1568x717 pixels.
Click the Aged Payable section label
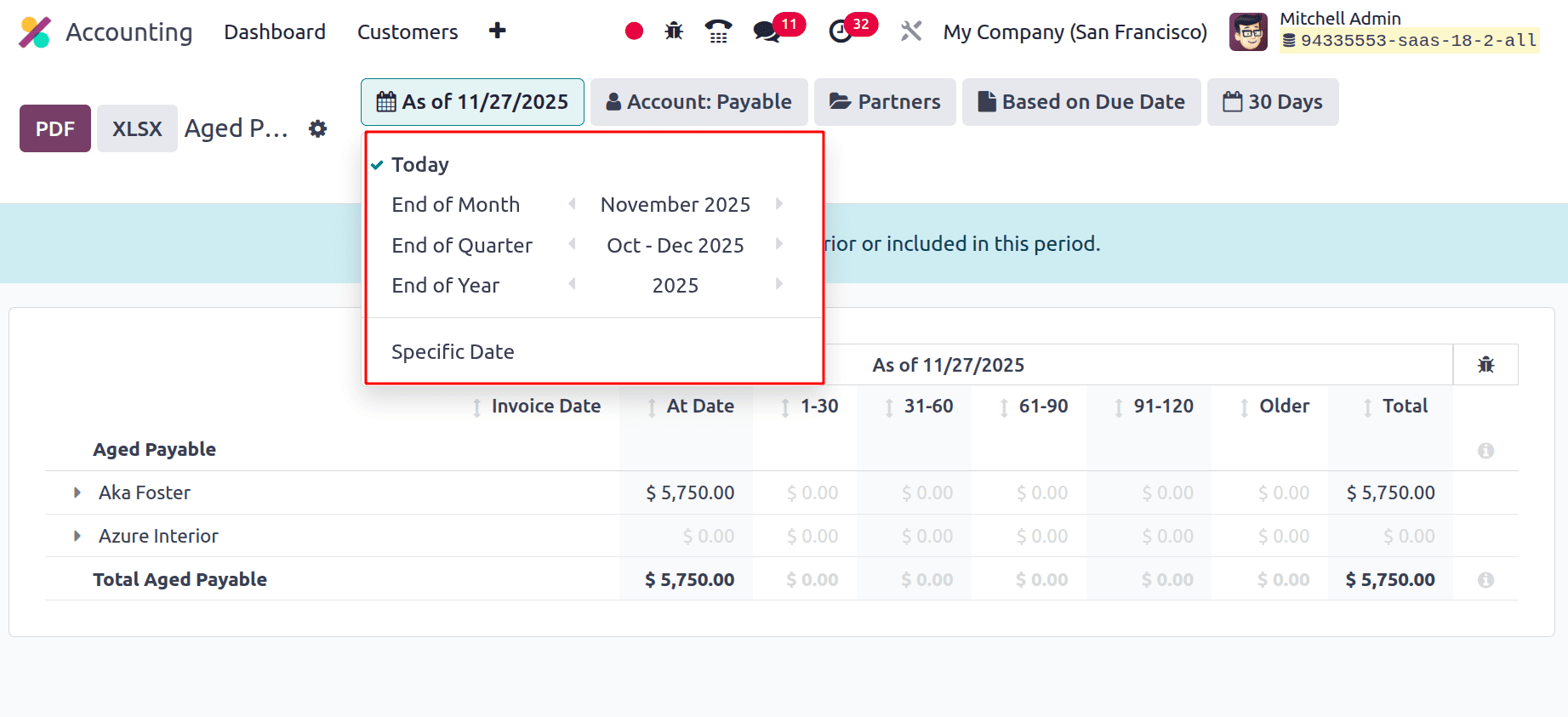coord(155,449)
